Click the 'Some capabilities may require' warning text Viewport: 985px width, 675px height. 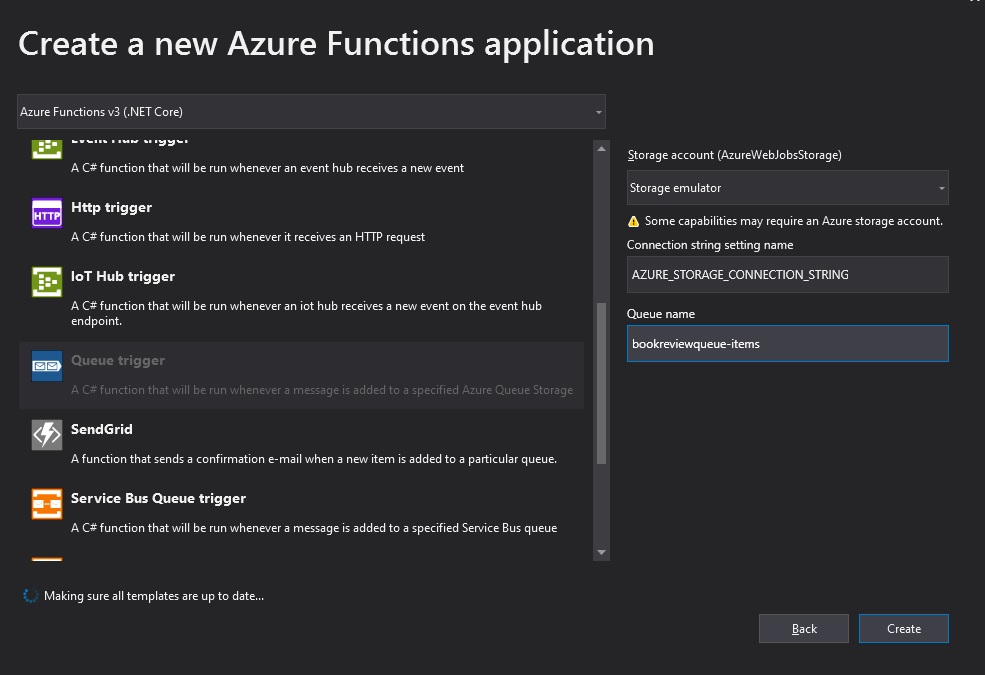(x=794, y=221)
